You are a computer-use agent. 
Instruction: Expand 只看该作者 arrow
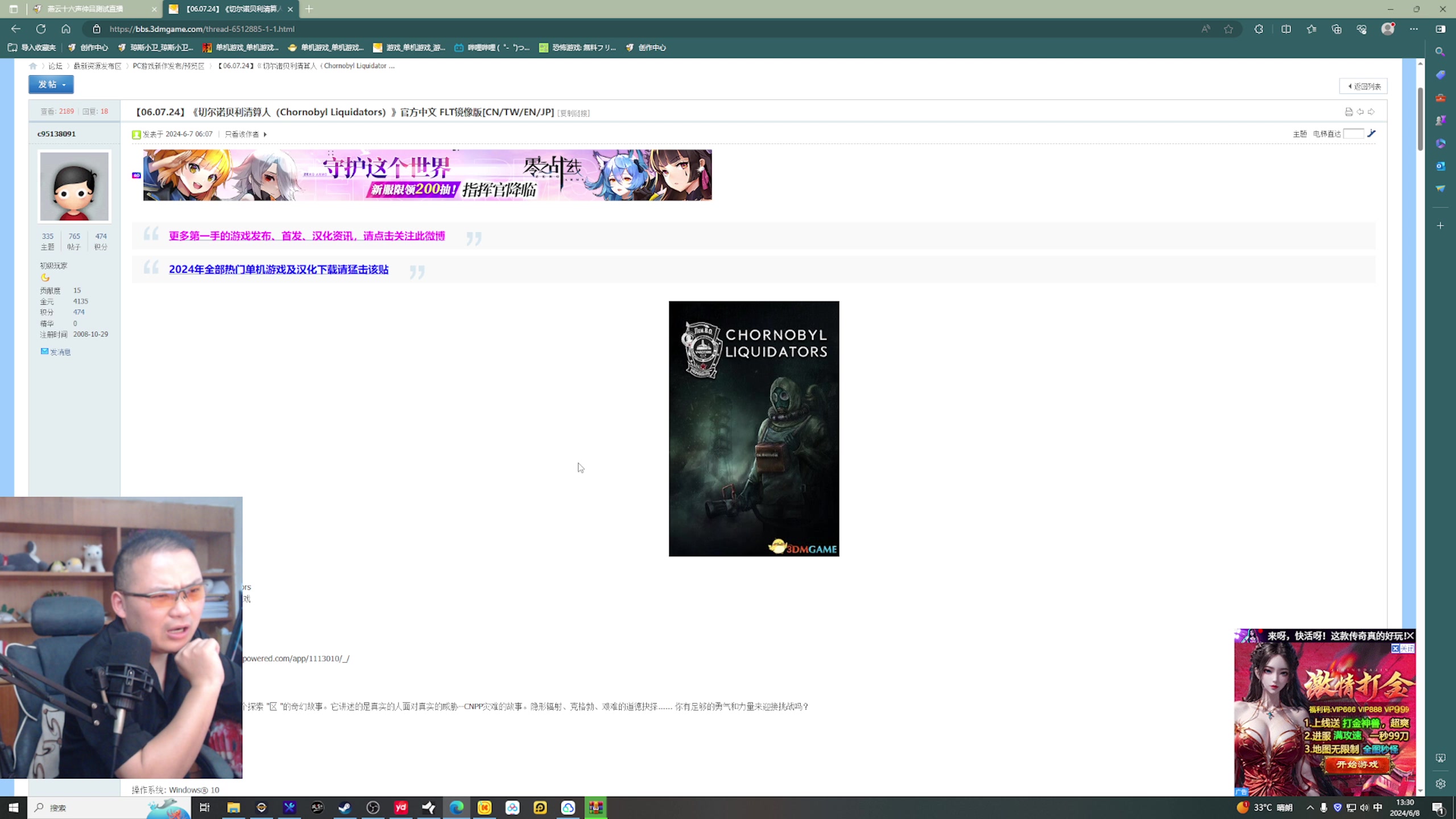(265, 134)
